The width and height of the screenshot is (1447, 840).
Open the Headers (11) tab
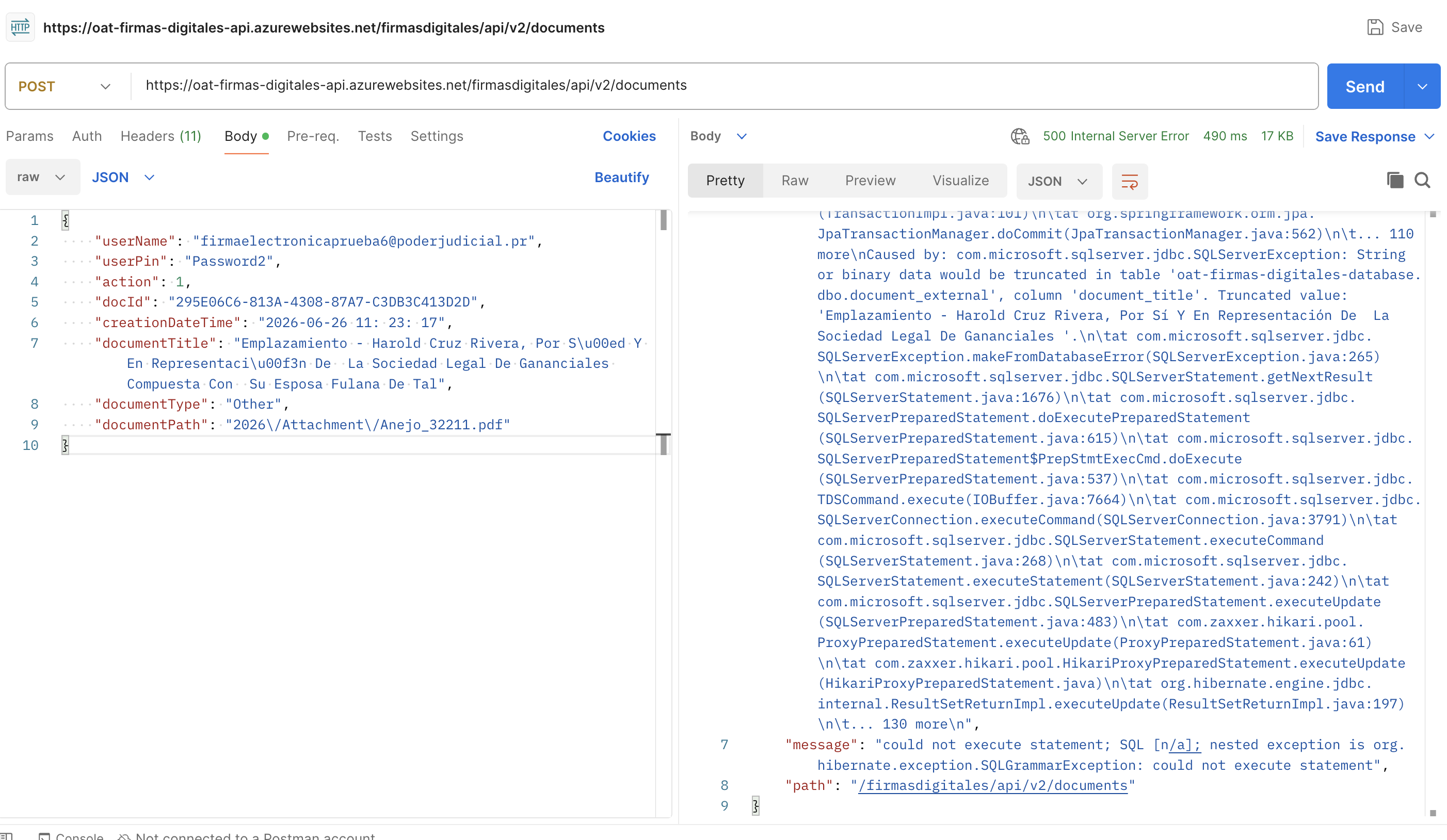click(161, 136)
